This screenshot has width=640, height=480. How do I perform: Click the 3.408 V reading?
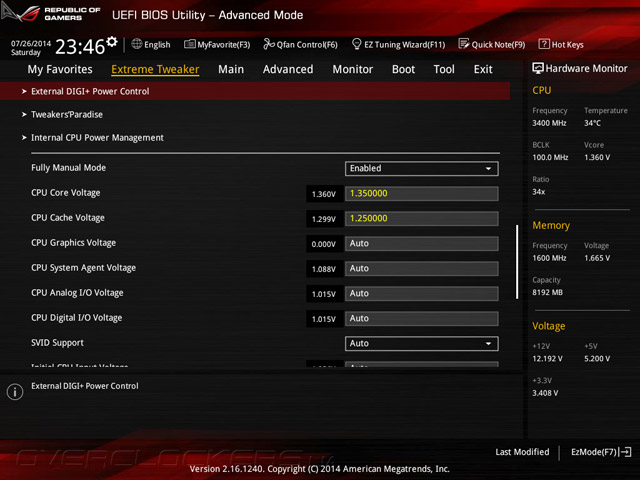545,393
